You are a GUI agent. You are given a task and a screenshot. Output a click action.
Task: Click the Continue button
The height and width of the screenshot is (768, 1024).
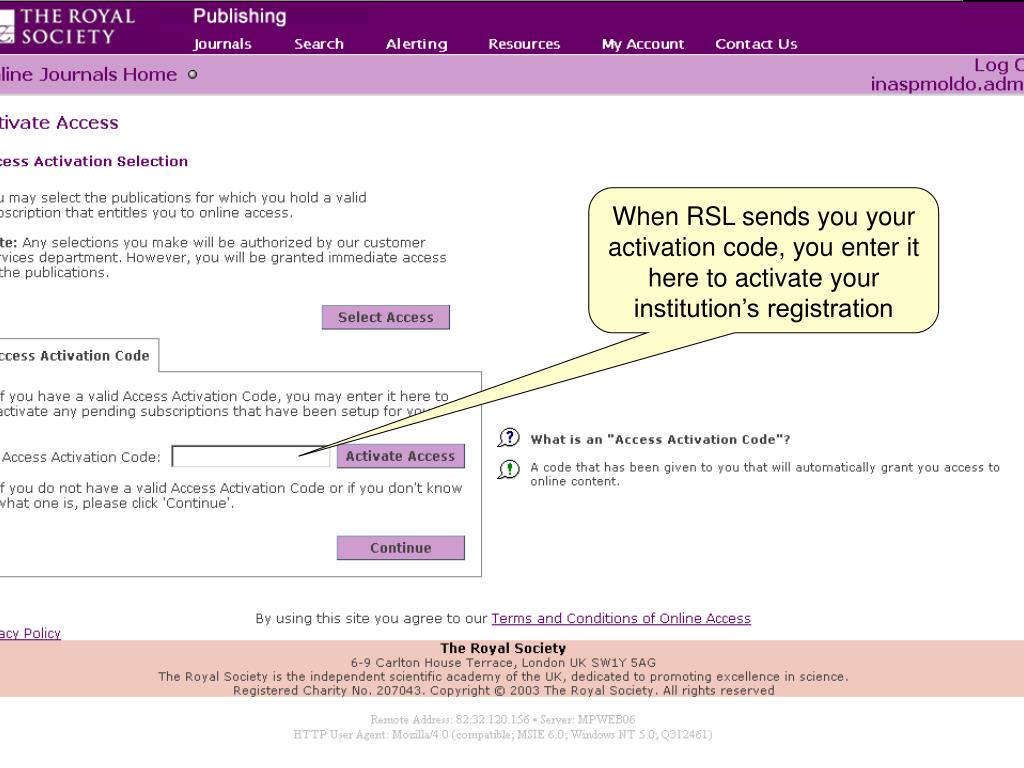pos(400,548)
